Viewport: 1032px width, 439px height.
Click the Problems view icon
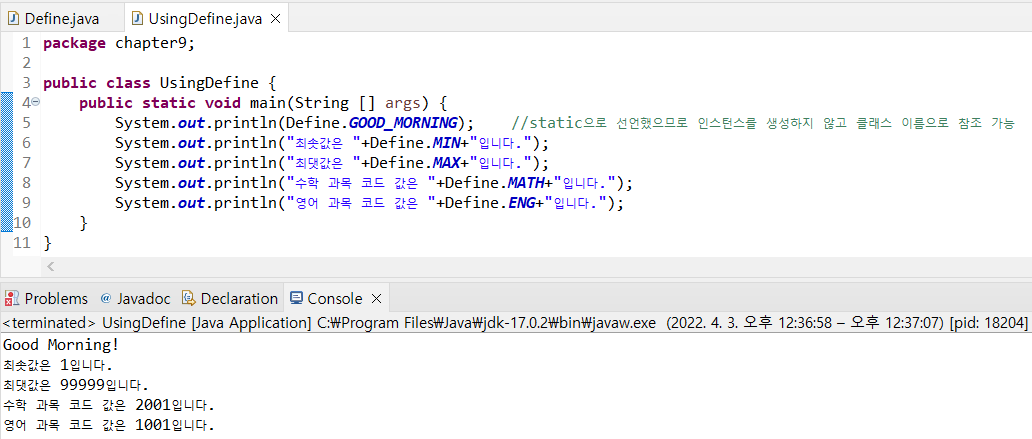click(x=13, y=298)
